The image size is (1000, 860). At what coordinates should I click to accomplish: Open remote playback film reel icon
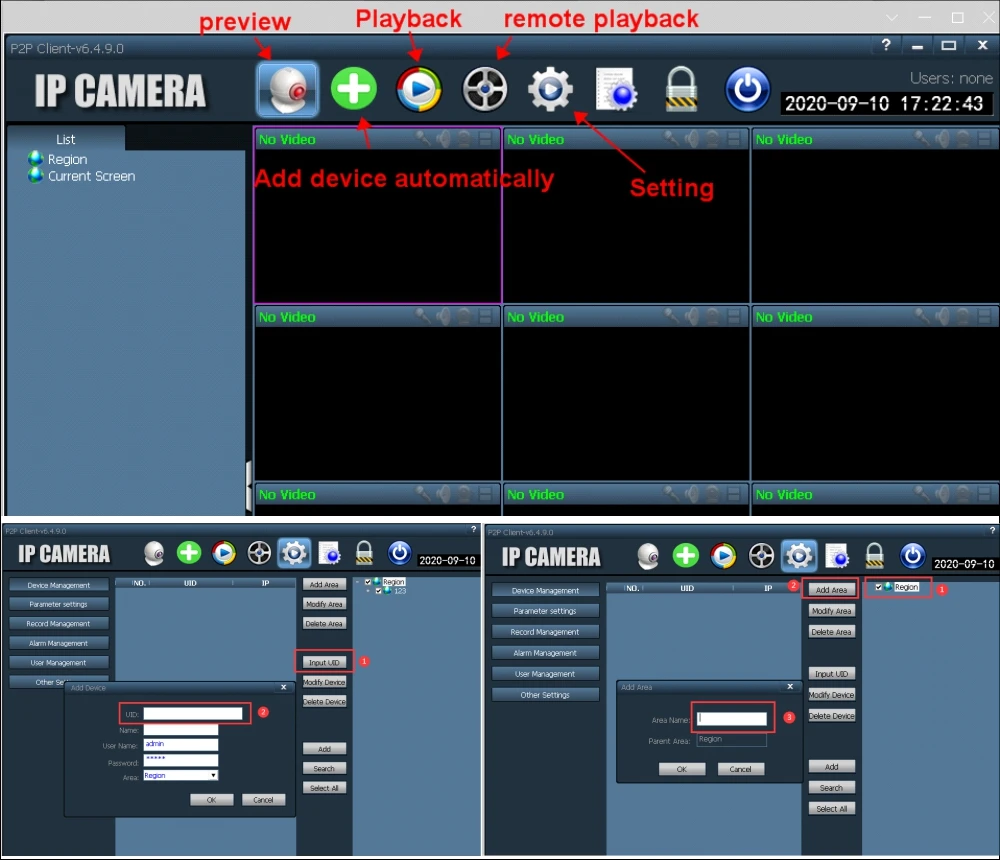tap(485, 90)
